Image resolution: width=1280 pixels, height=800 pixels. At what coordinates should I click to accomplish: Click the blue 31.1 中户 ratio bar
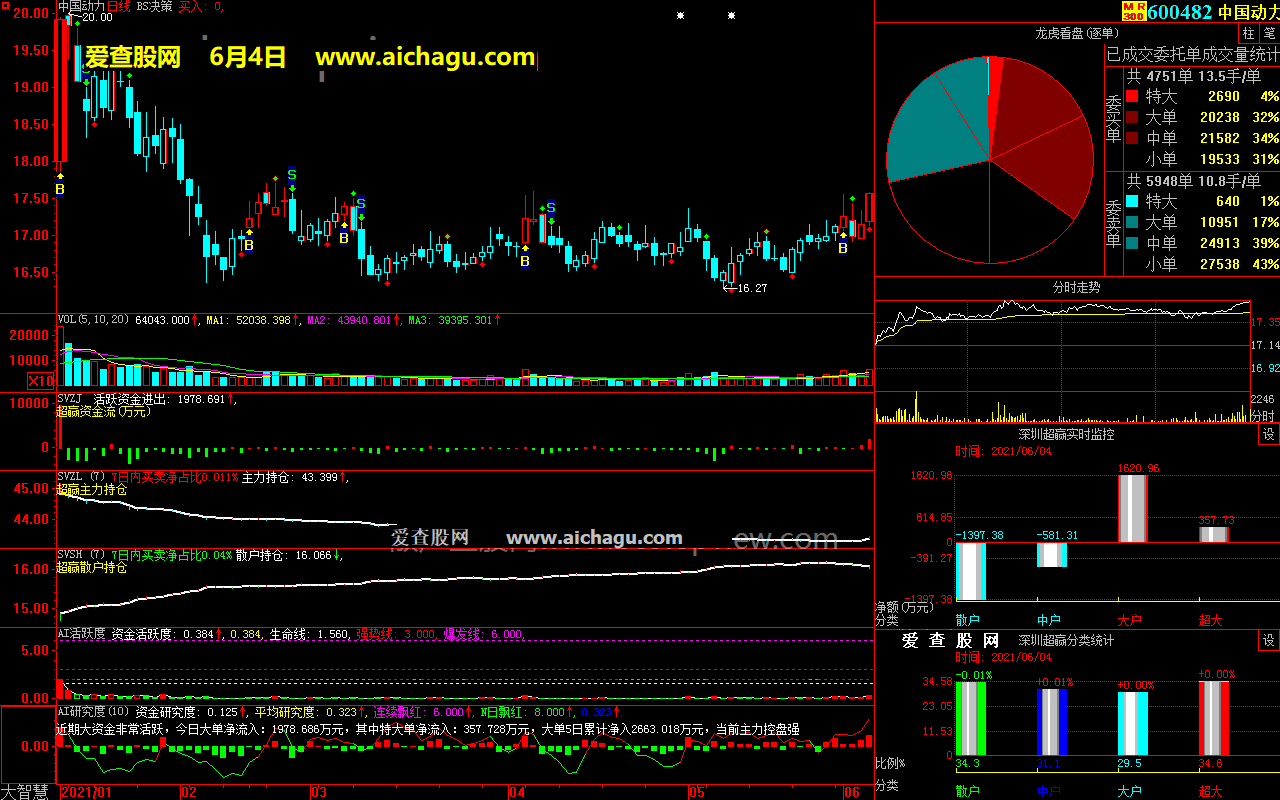pyautogui.click(x=1051, y=722)
